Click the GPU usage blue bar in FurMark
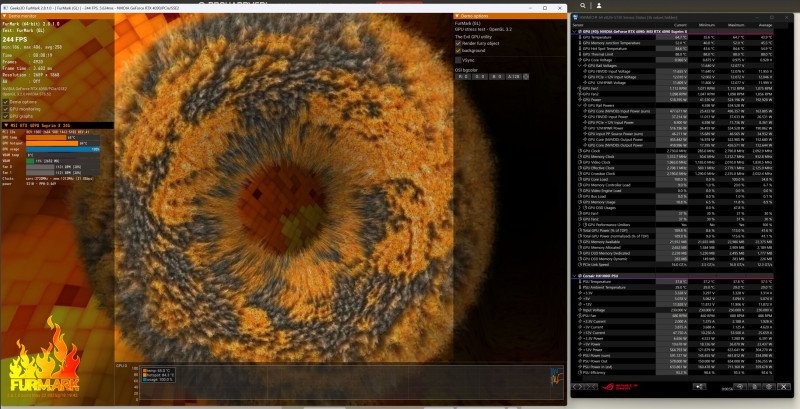Screen dimensions: 800x409 click(x=63, y=149)
